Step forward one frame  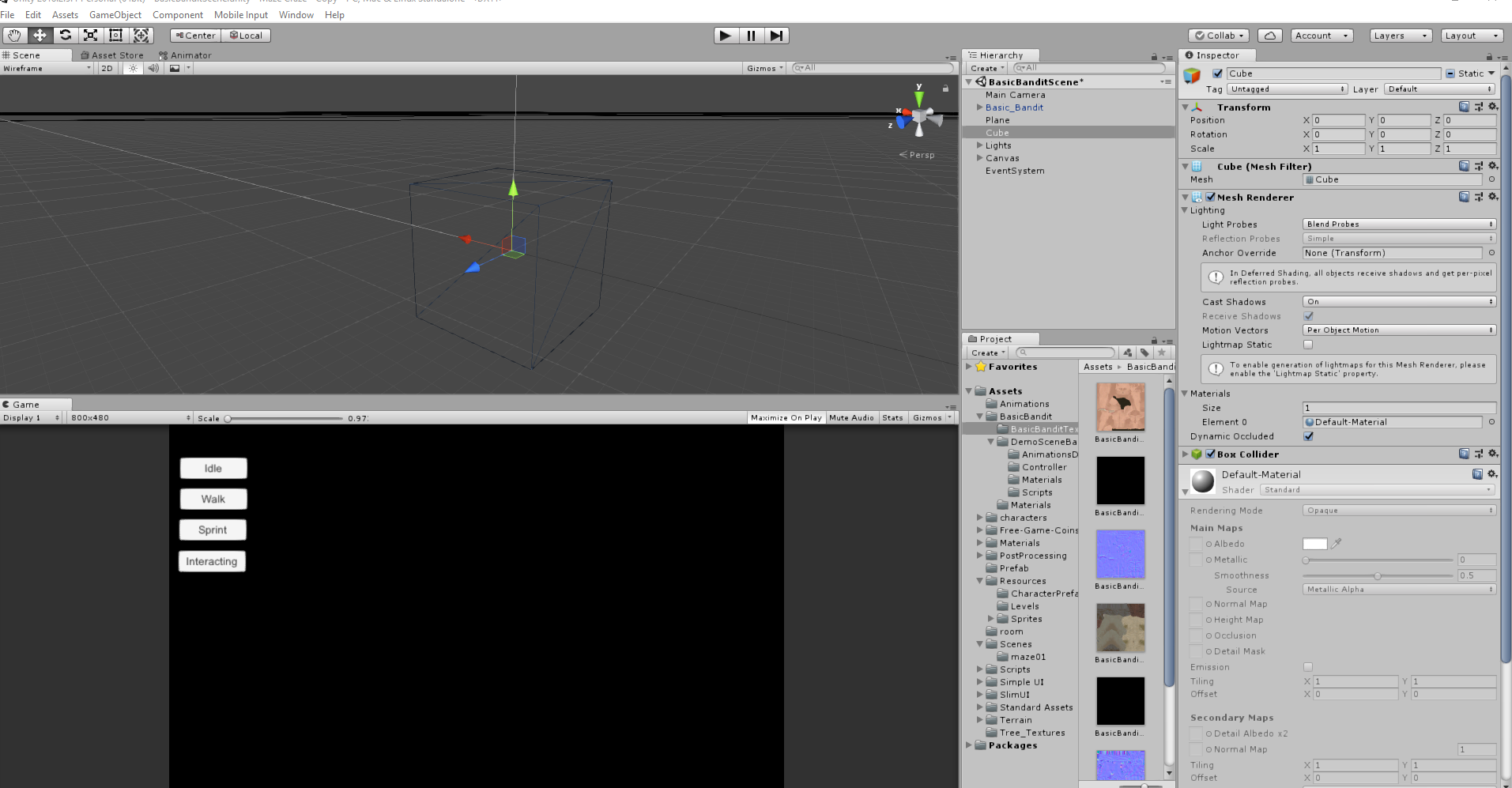coord(777,35)
